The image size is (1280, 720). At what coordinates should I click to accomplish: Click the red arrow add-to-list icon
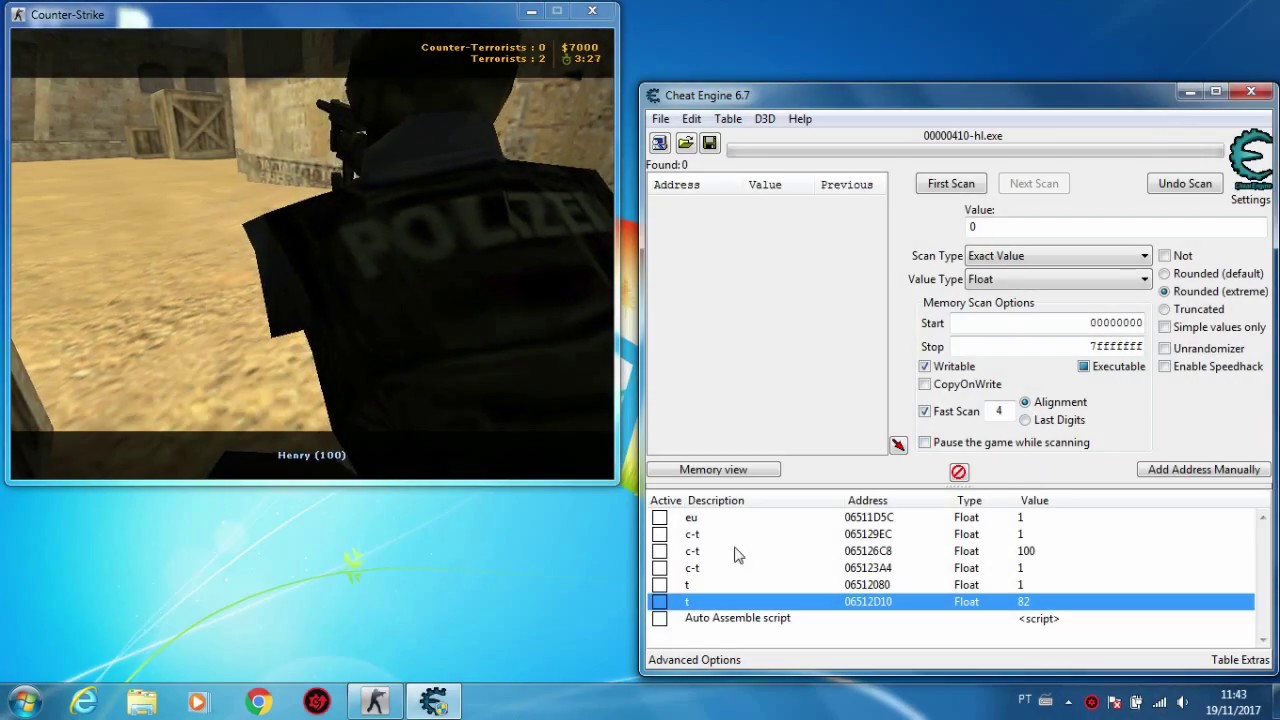click(898, 445)
